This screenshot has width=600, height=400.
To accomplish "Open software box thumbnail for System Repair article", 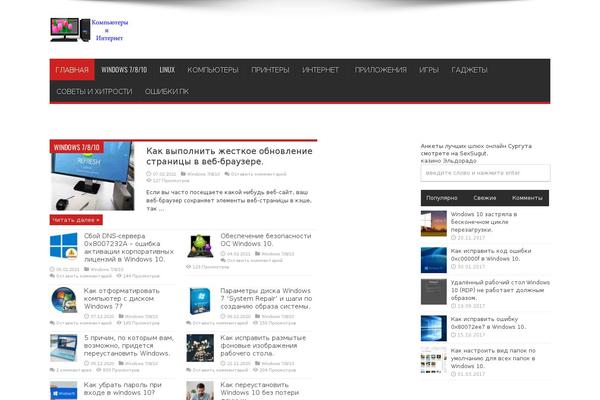I will 200,301.
